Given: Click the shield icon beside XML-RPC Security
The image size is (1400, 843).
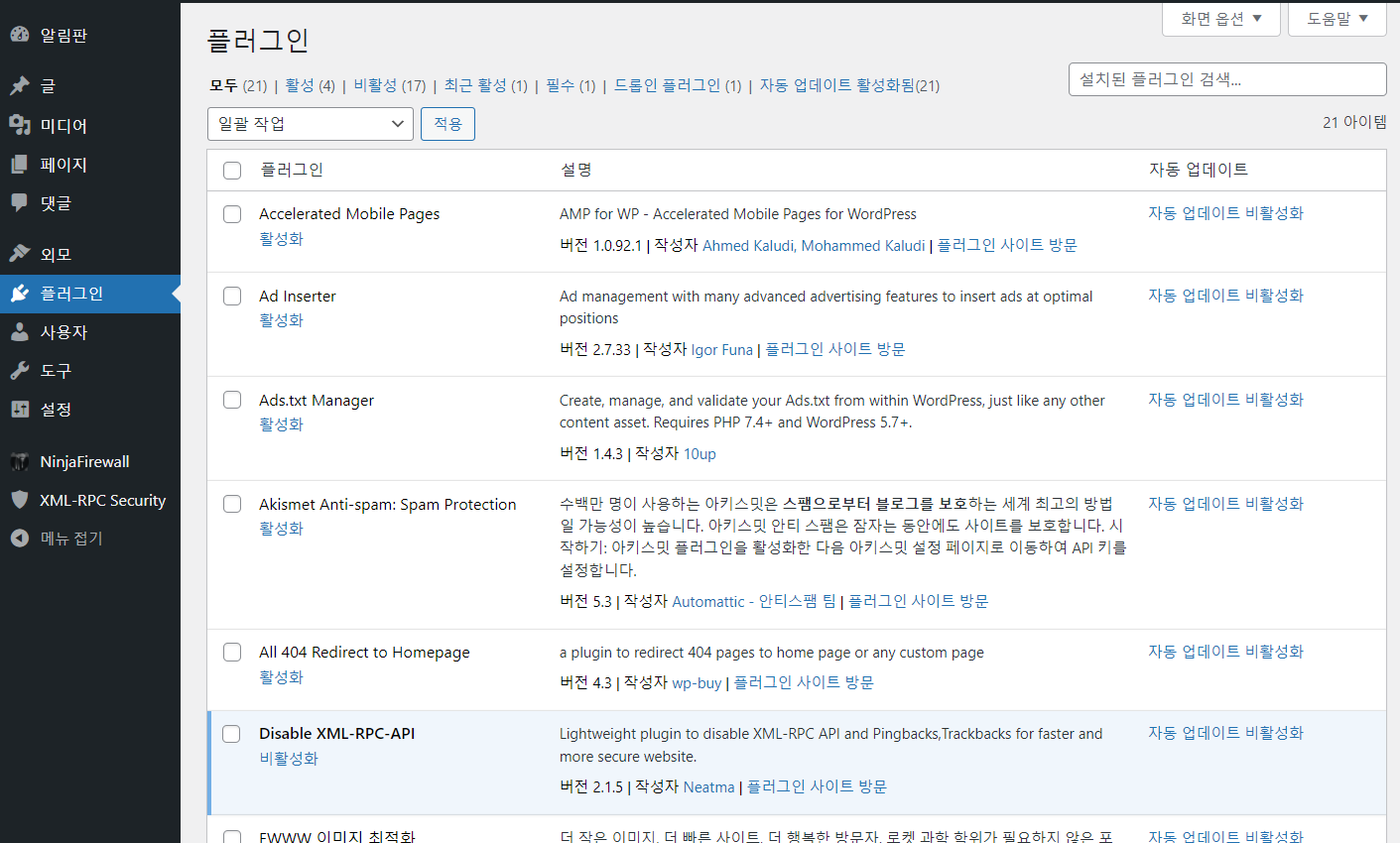Looking at the screenshot, I should pyautogui.click(x=20, y=500).
